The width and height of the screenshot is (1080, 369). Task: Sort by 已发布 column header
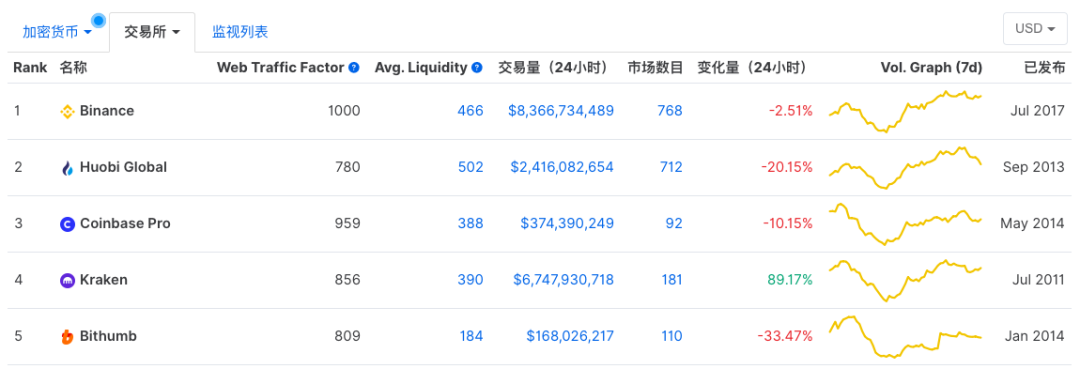tap(1044, 67)
